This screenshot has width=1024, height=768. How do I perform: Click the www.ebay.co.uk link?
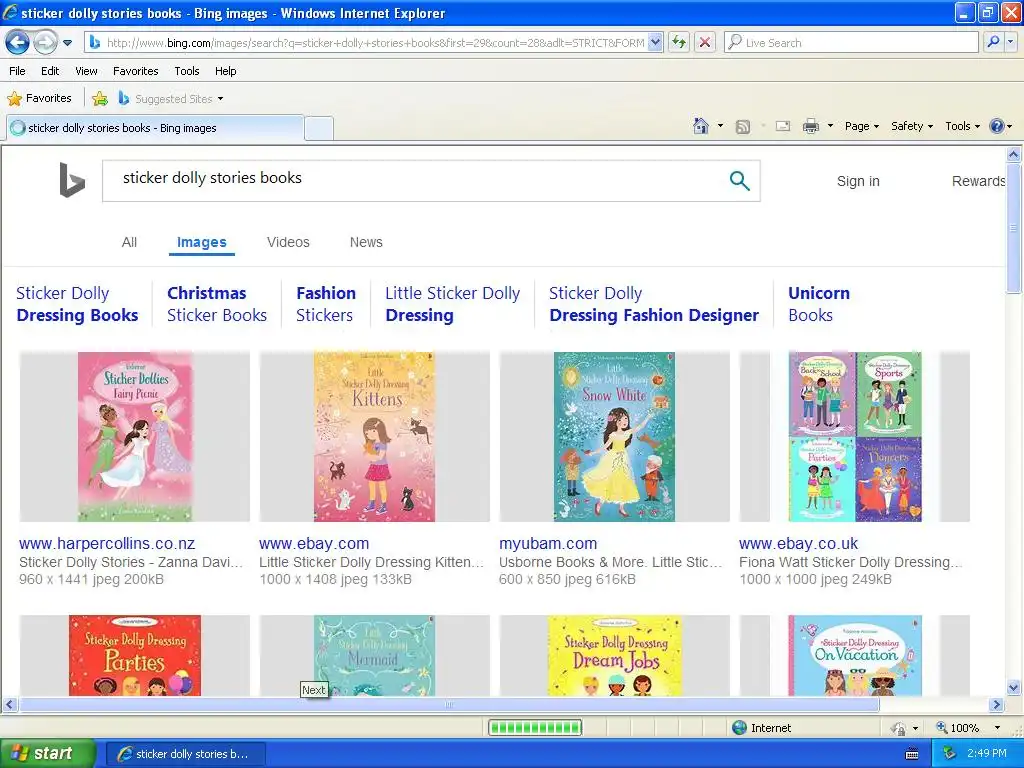click(x=799, y=543)
